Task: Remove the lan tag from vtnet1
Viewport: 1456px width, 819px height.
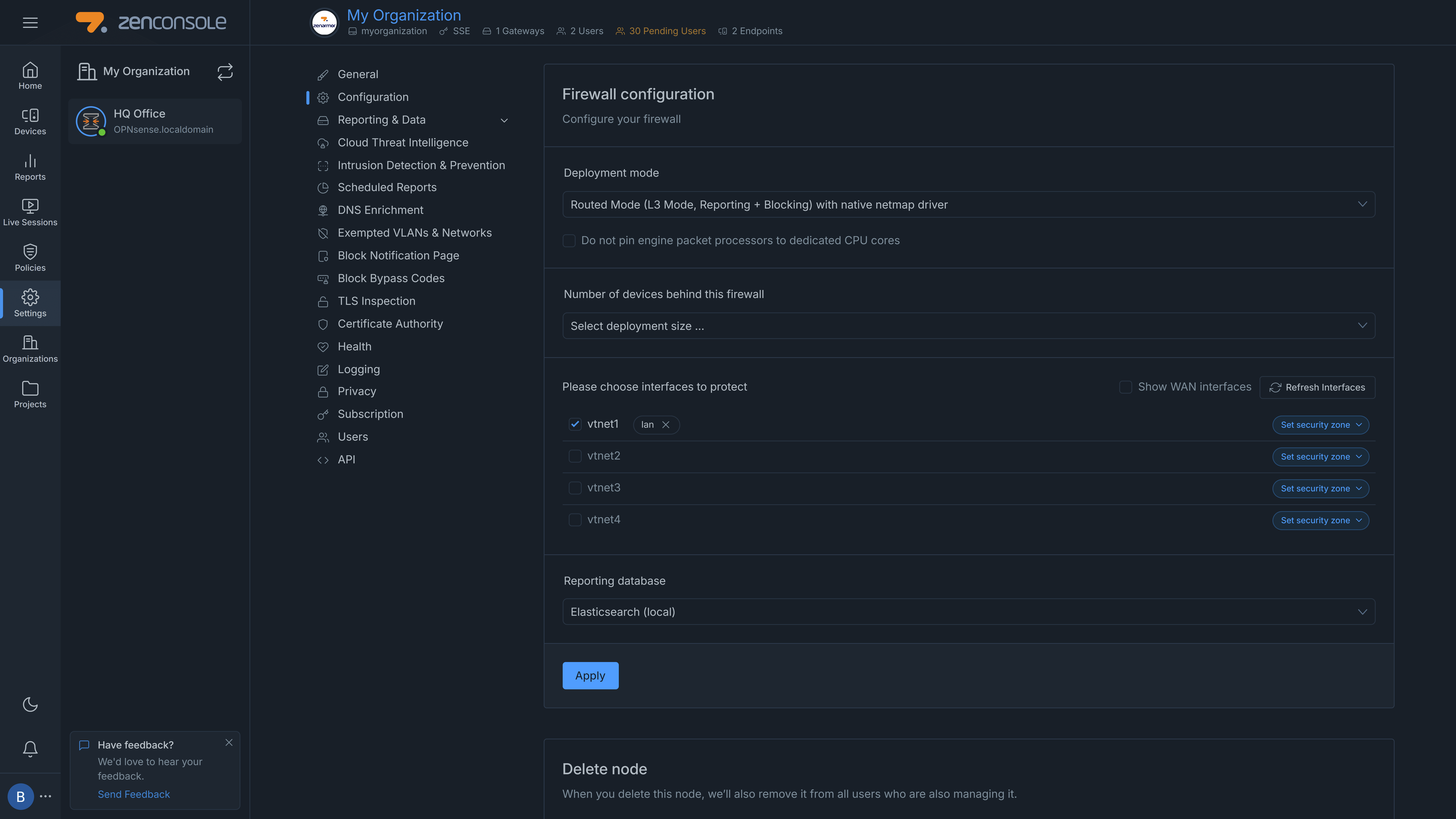Action: [666, 425]
